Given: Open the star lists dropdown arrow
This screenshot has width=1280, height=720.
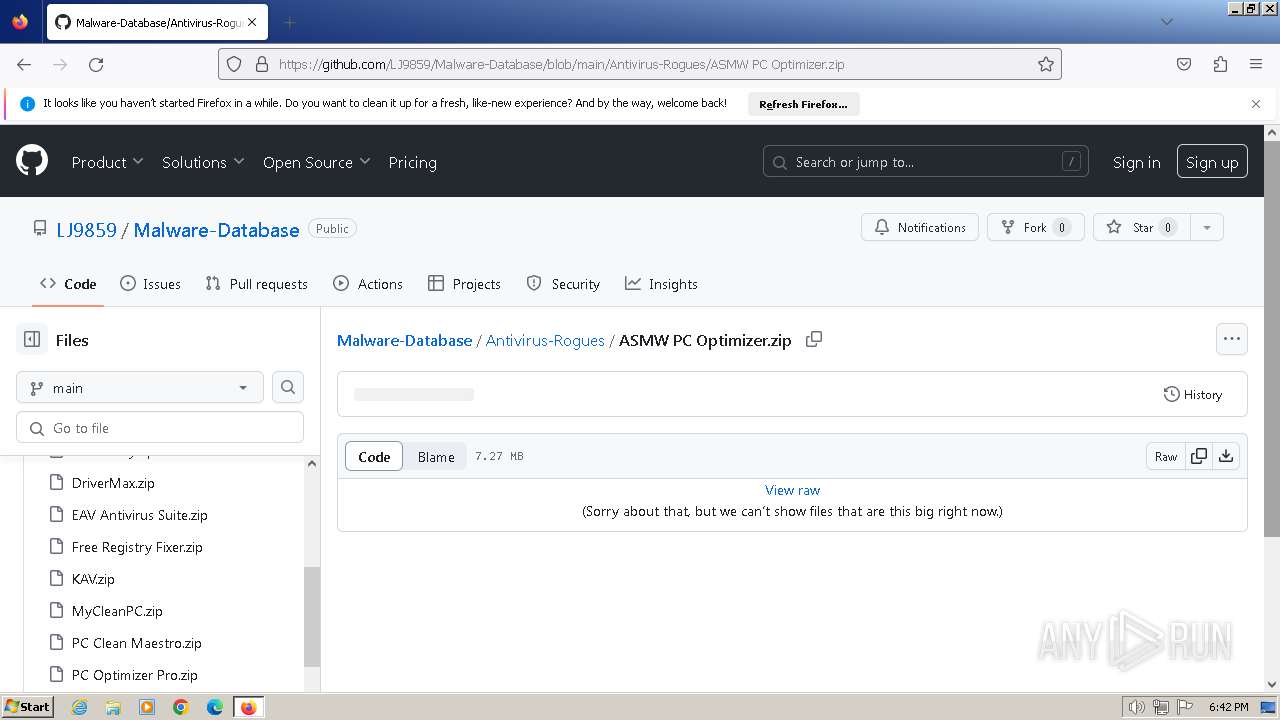Looking at the screenshot, I should [x=1207, y=227].
